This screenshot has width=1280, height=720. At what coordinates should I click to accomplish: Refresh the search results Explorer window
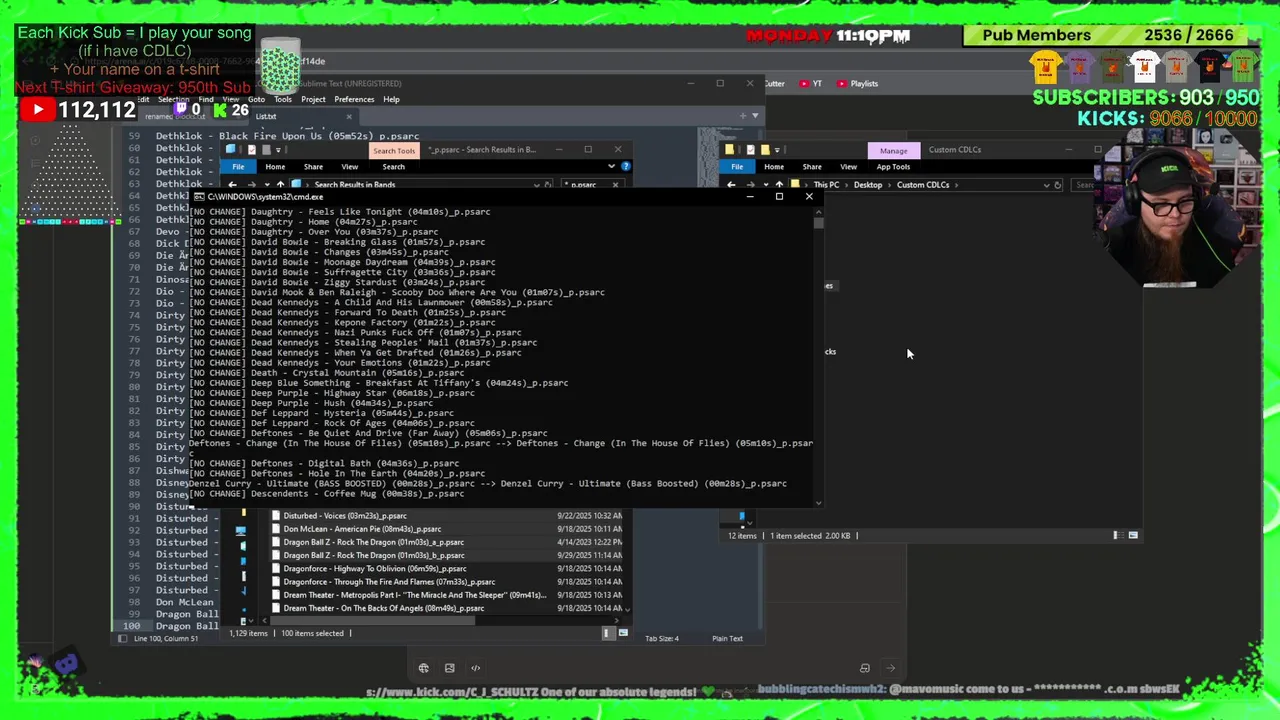coord(548,185)
